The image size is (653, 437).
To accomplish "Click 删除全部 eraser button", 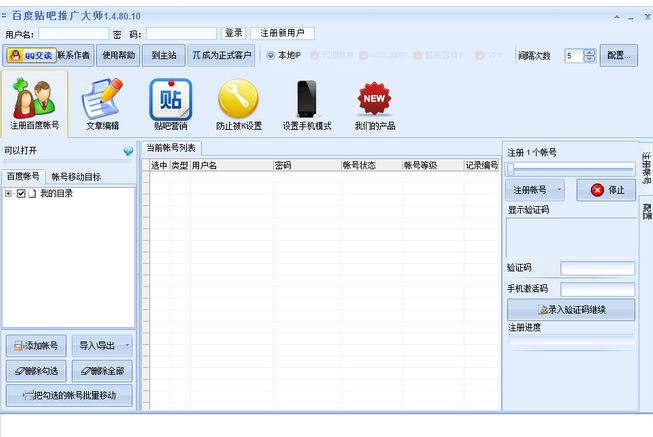I will click(102, 371).
